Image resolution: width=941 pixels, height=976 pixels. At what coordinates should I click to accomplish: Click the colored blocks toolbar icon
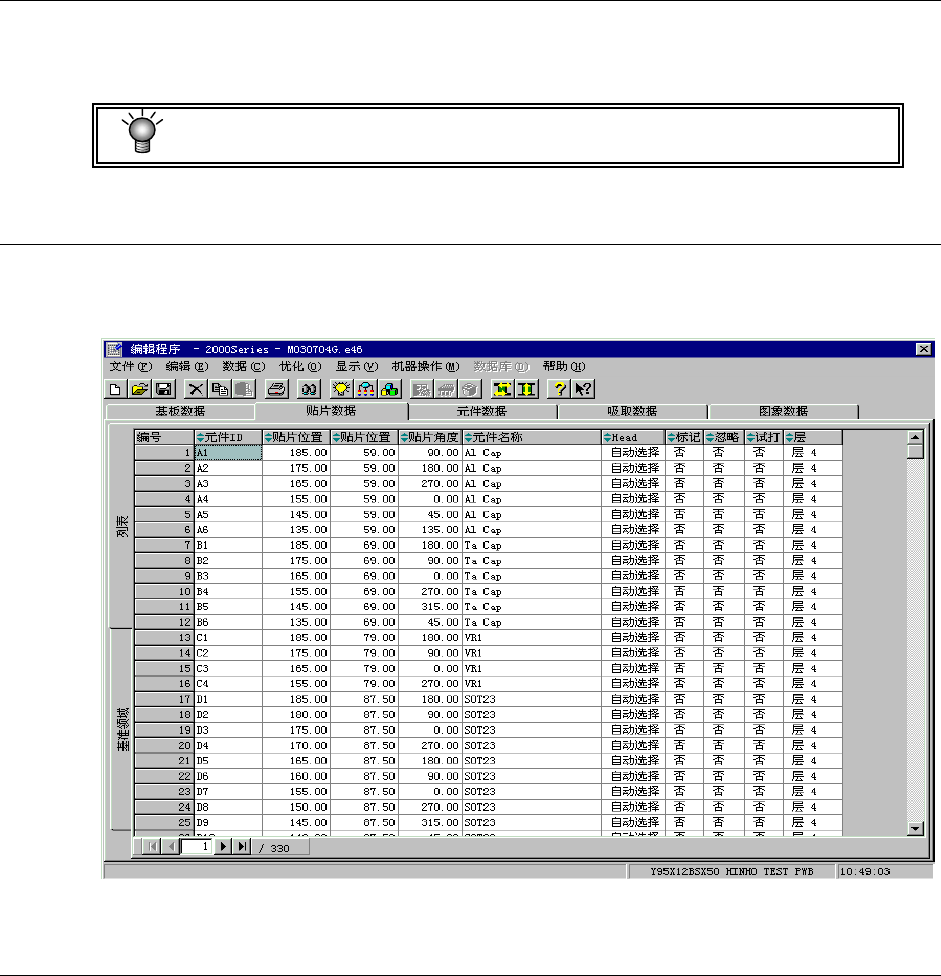click(390, 390)
